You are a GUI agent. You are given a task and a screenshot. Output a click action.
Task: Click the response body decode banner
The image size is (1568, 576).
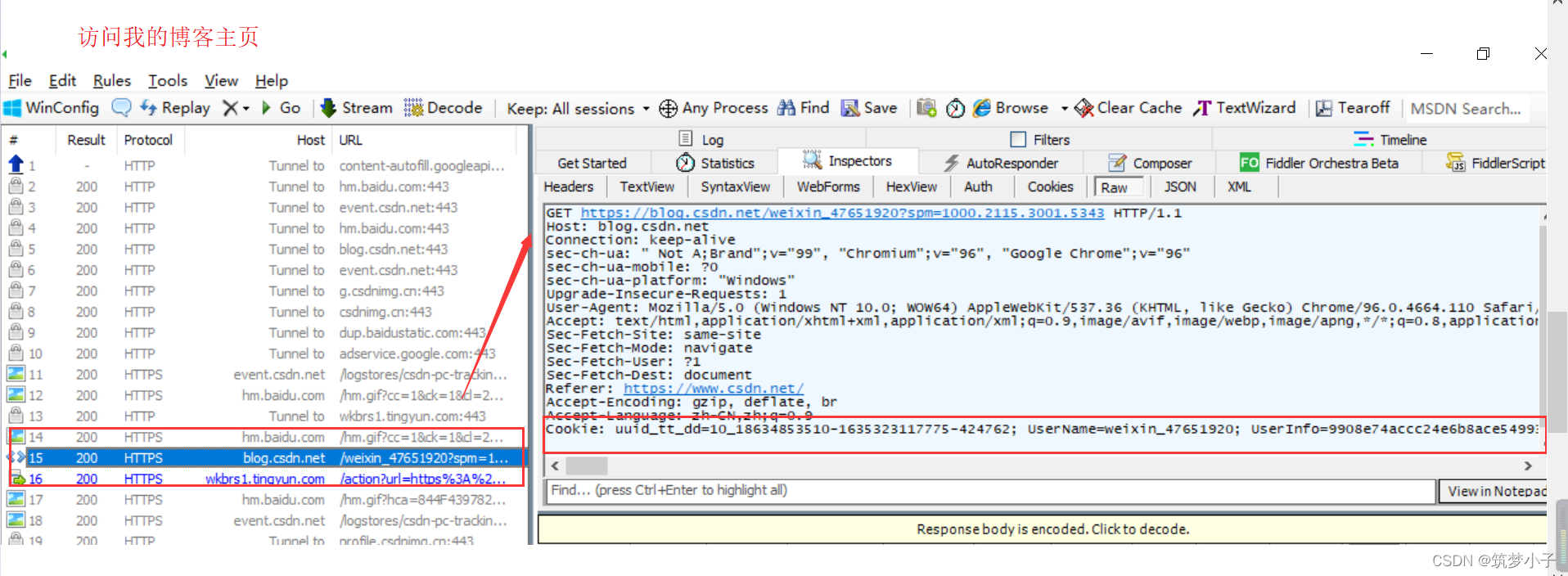1042,529
